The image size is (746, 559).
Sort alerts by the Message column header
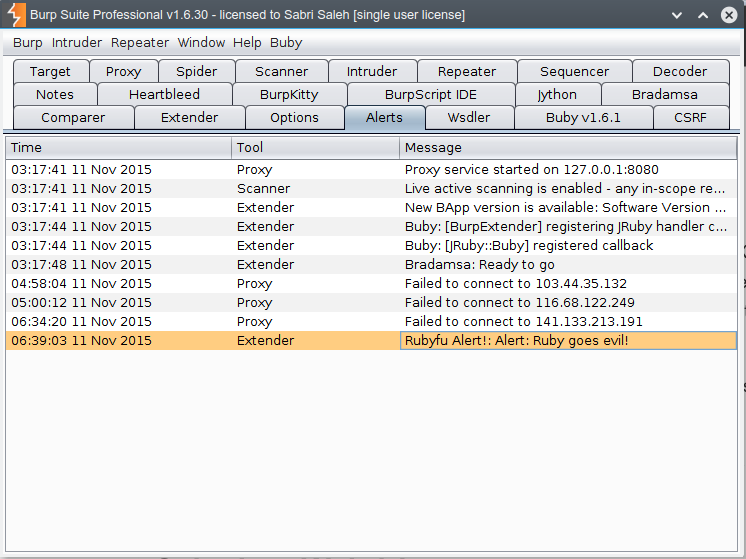click(x=567, y=148)
